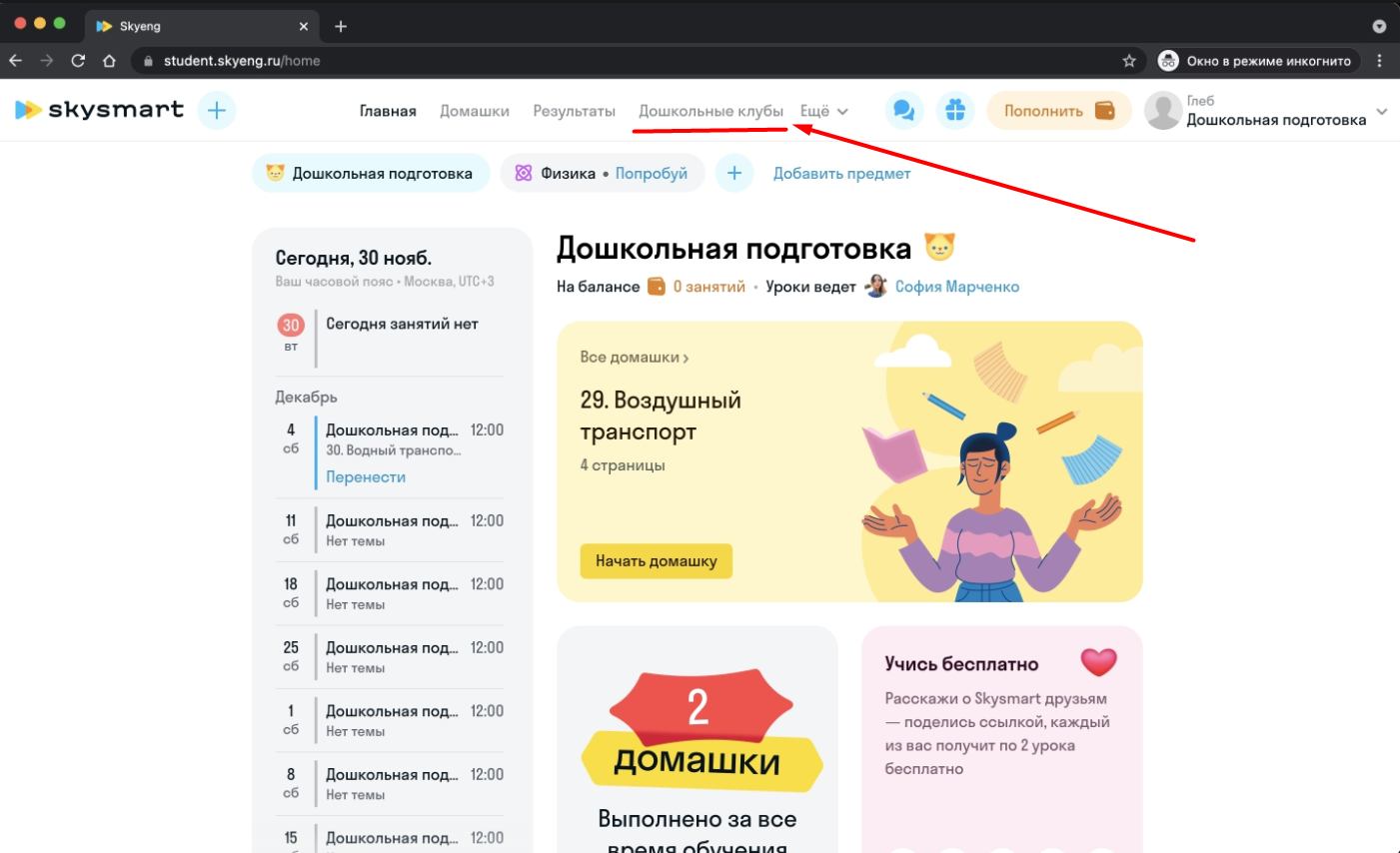Viewport: 1400px width, 853px height.
Task: Select the Главная navigation item
Action: click(x=388, y=111)
